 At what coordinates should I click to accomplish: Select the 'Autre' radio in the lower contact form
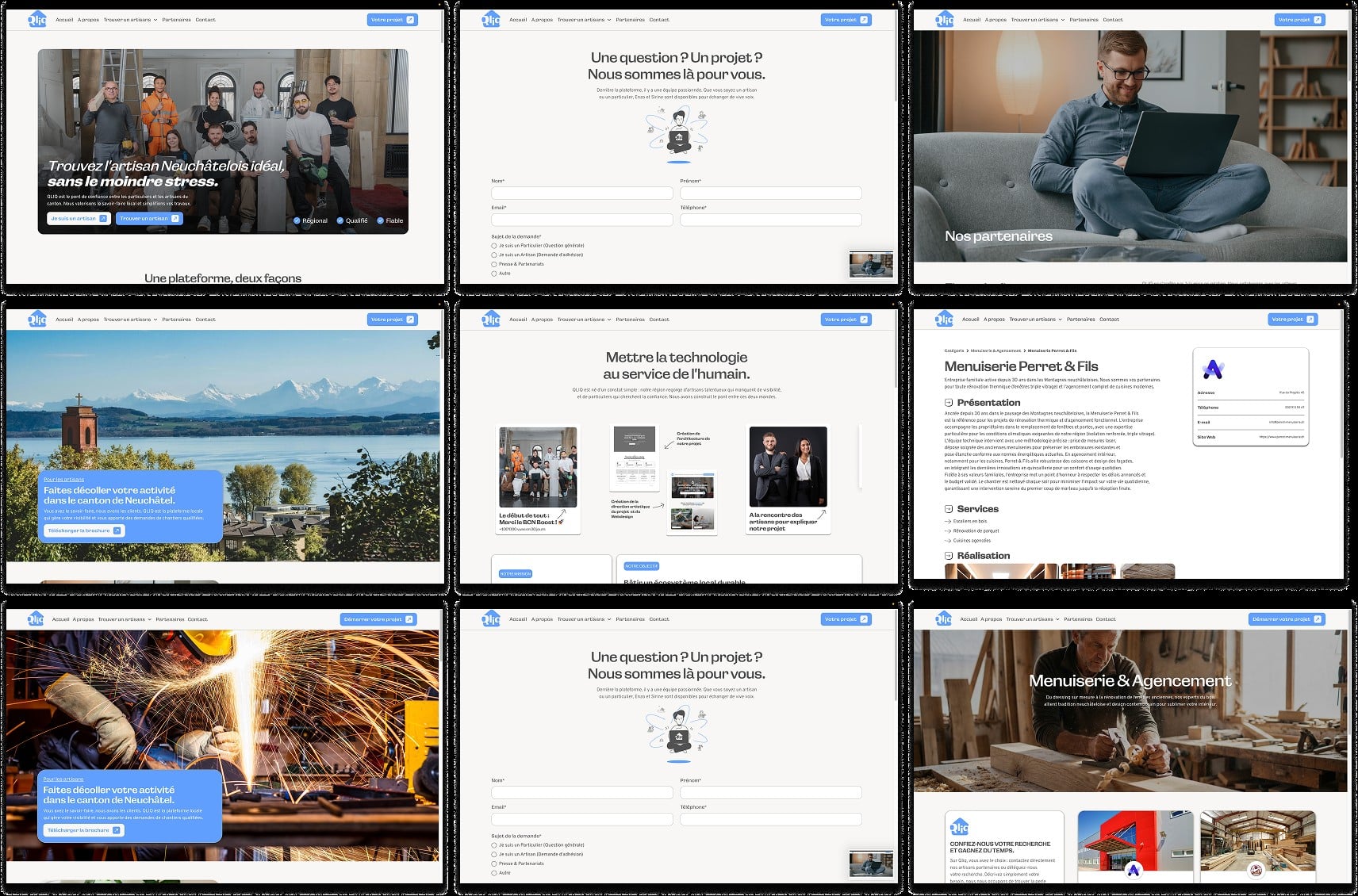494,873
